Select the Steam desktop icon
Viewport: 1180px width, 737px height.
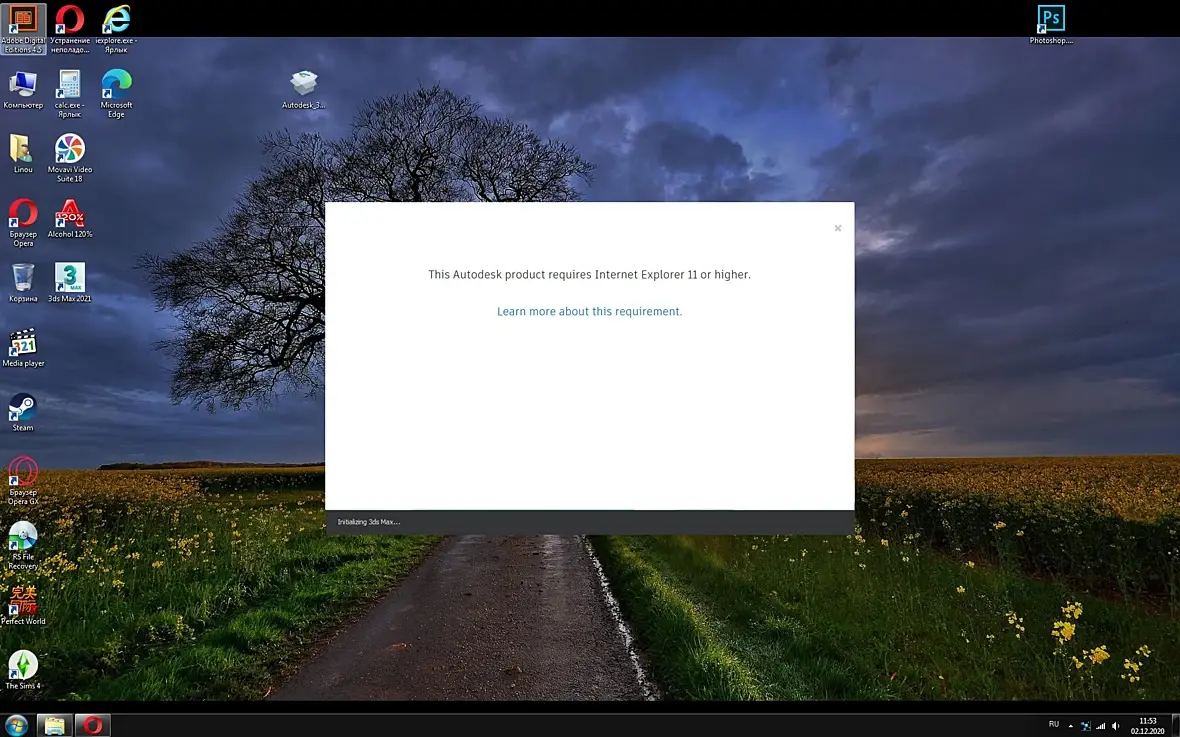(x=23, y=412)
